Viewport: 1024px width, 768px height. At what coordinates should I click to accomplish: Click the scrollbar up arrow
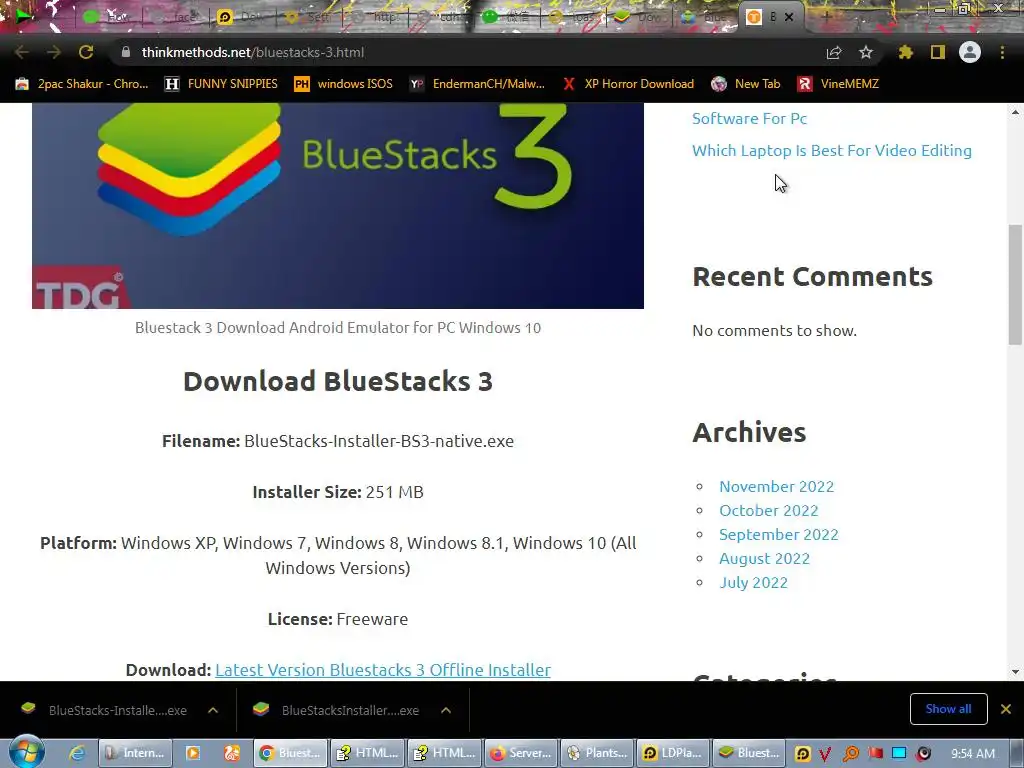pos(1015,112)
